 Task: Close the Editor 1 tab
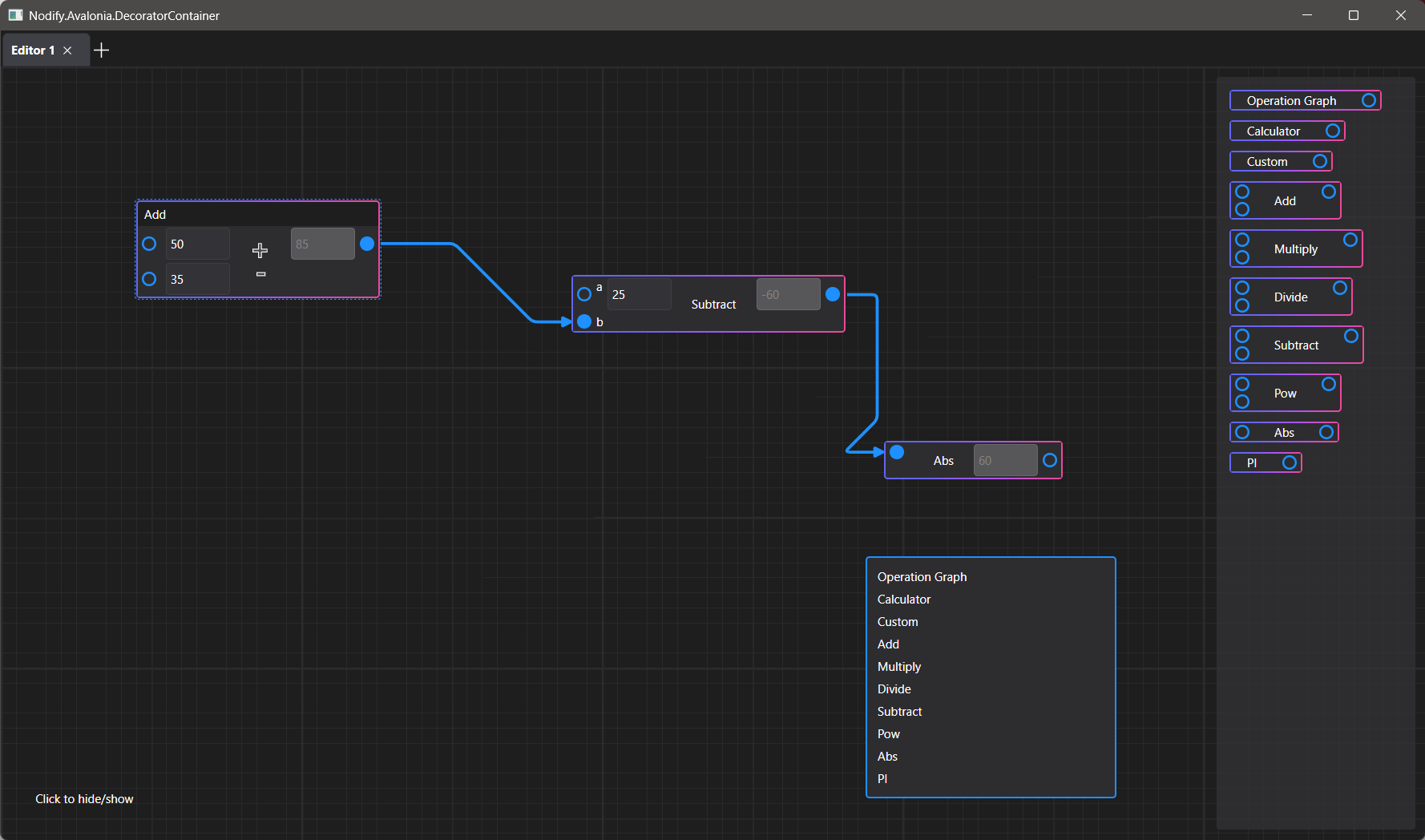[67, 50]
